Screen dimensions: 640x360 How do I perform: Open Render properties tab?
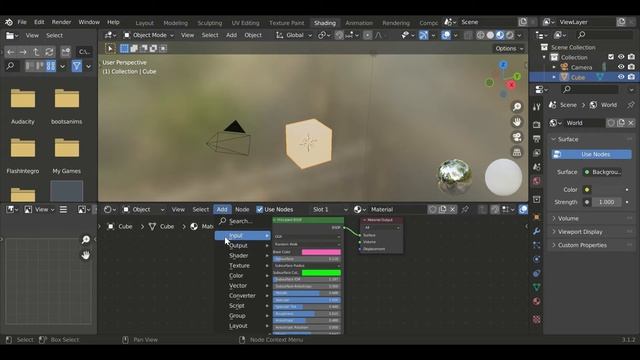point(536,124)
